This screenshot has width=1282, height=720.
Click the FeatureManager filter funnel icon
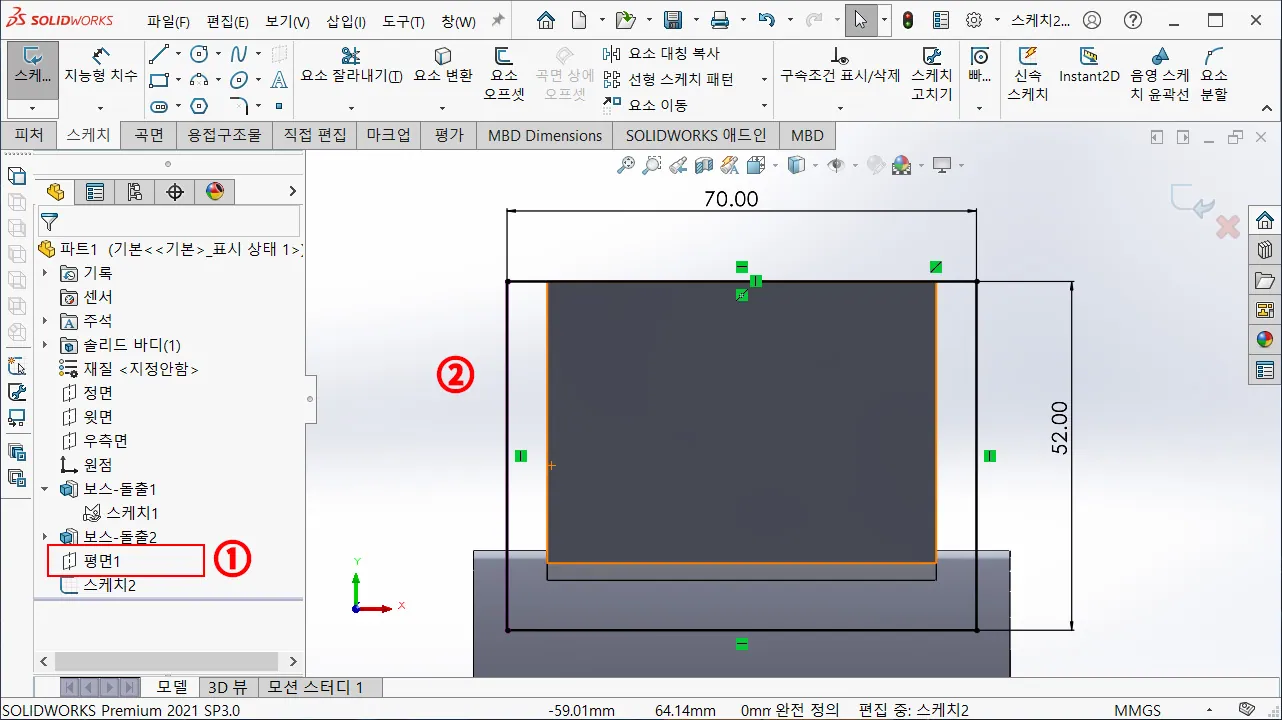click(x=49, y=222)
